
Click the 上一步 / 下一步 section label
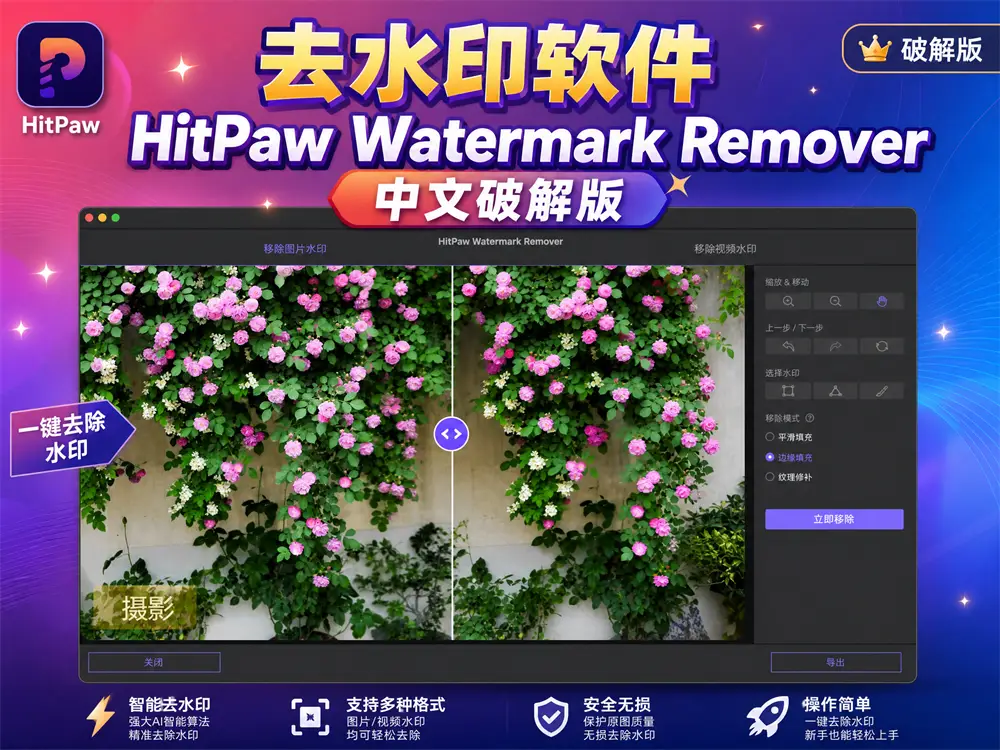pyautogui.click(x=794, y=328)
